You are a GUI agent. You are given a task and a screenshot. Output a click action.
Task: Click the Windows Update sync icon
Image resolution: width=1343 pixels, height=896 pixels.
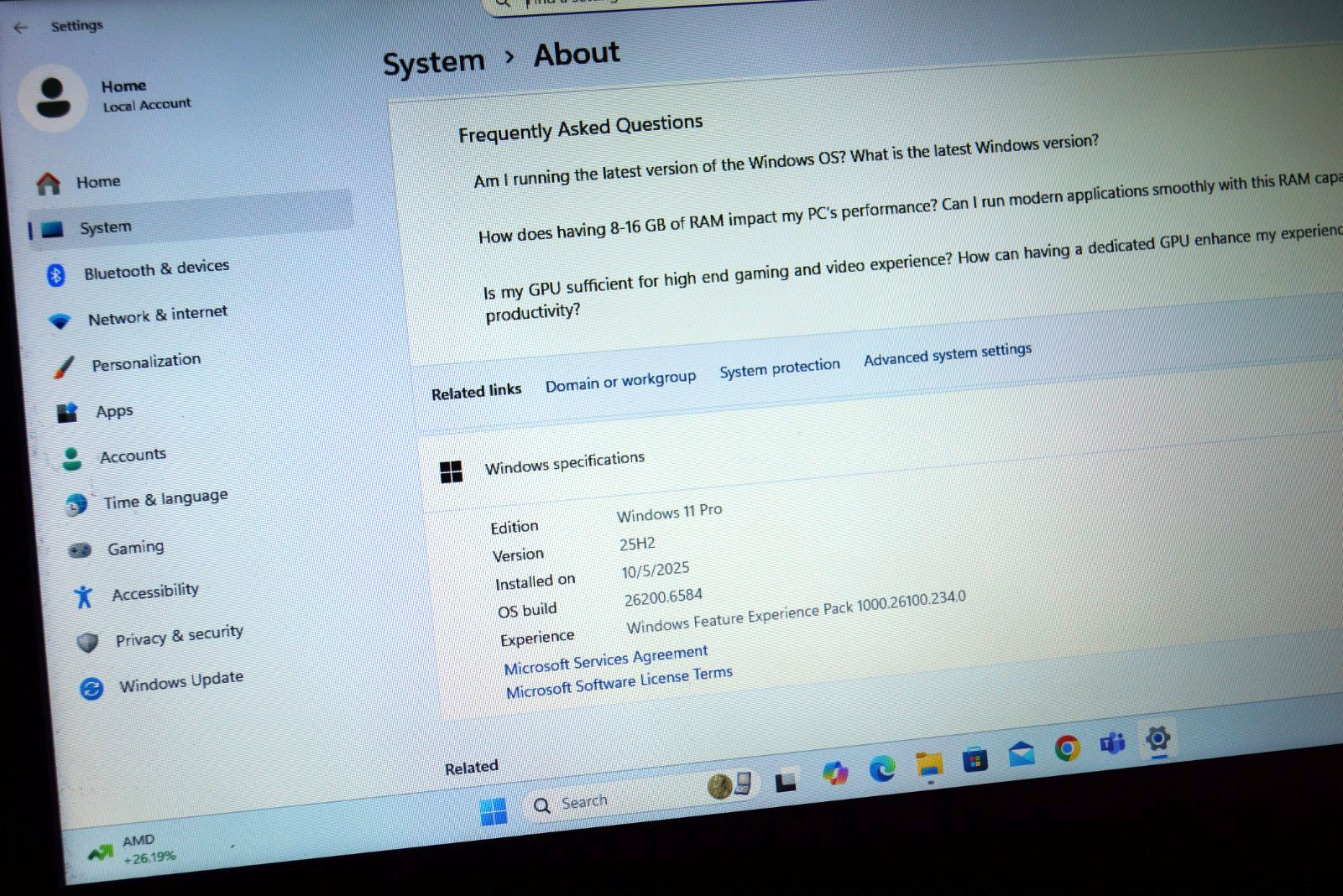91,689
